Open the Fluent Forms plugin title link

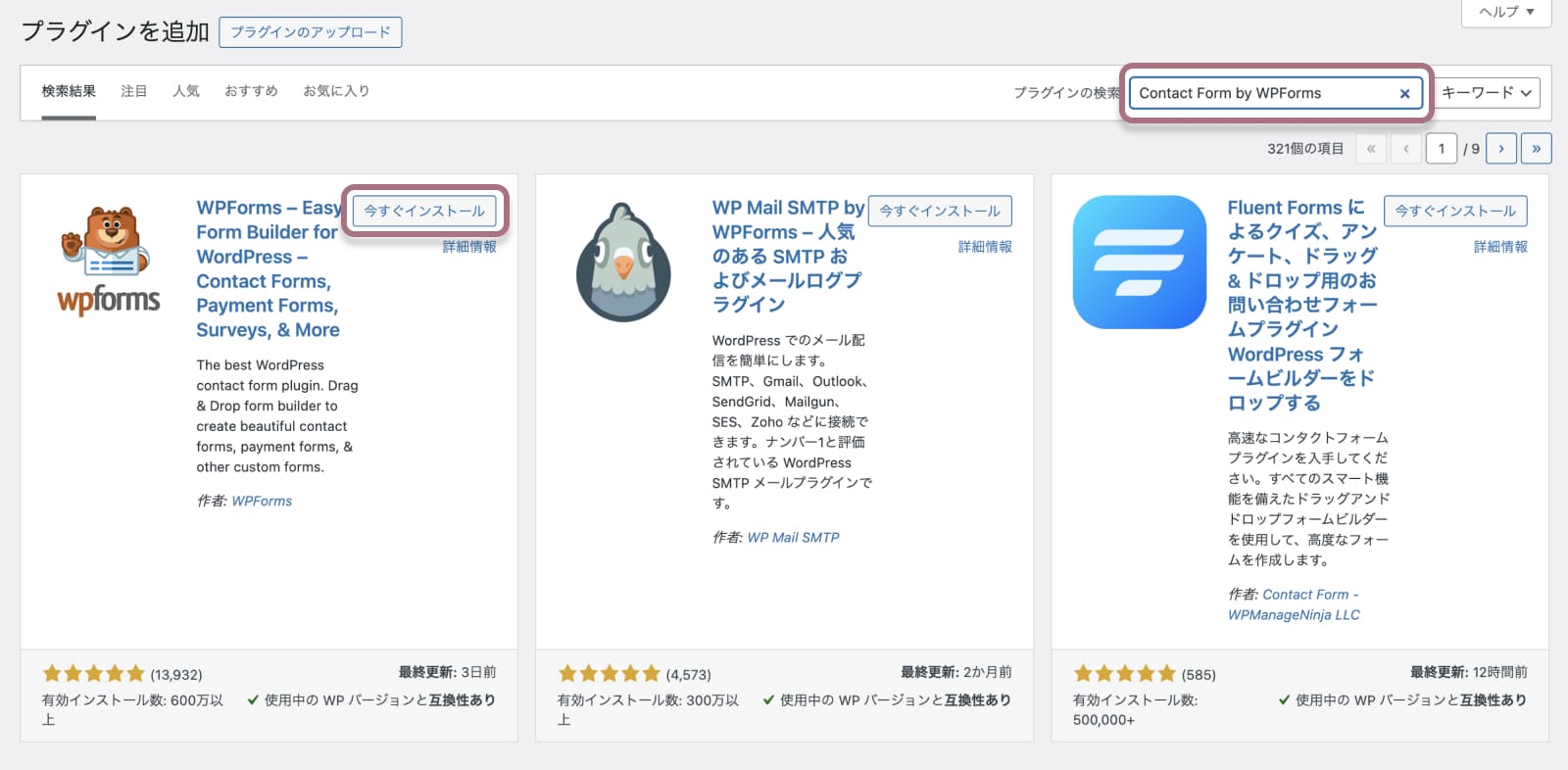(x=1303, y=305)
